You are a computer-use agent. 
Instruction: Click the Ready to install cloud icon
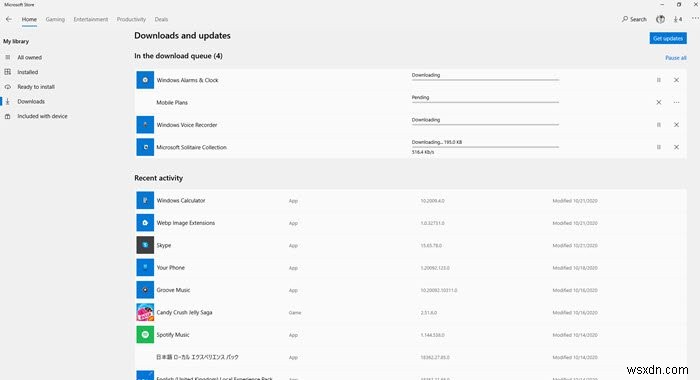pos(8,87)
